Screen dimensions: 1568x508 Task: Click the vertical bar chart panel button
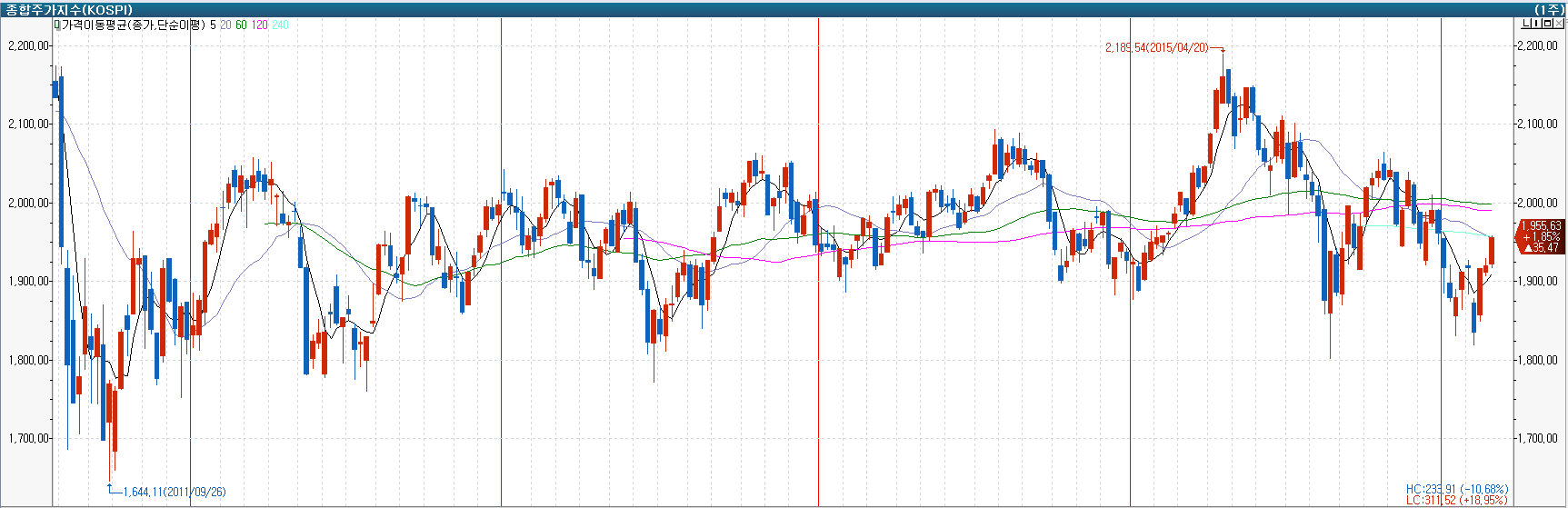(x=1534, y=24)
